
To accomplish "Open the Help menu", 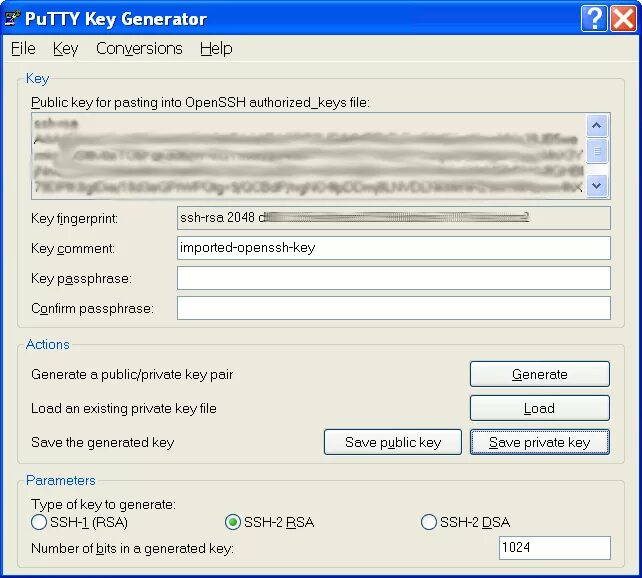I will (216, 48).
